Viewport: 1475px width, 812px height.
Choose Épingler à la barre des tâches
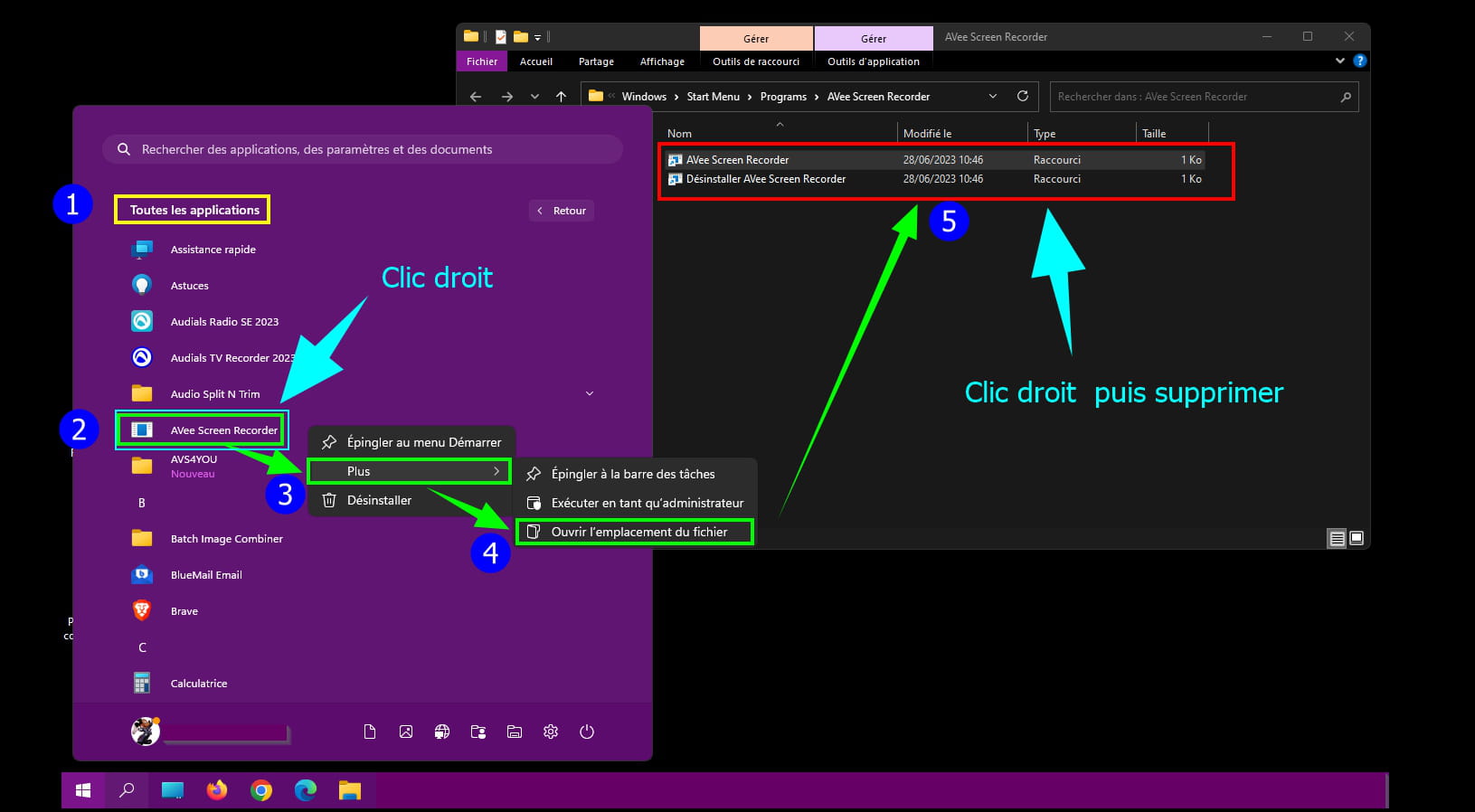[635, 474]
